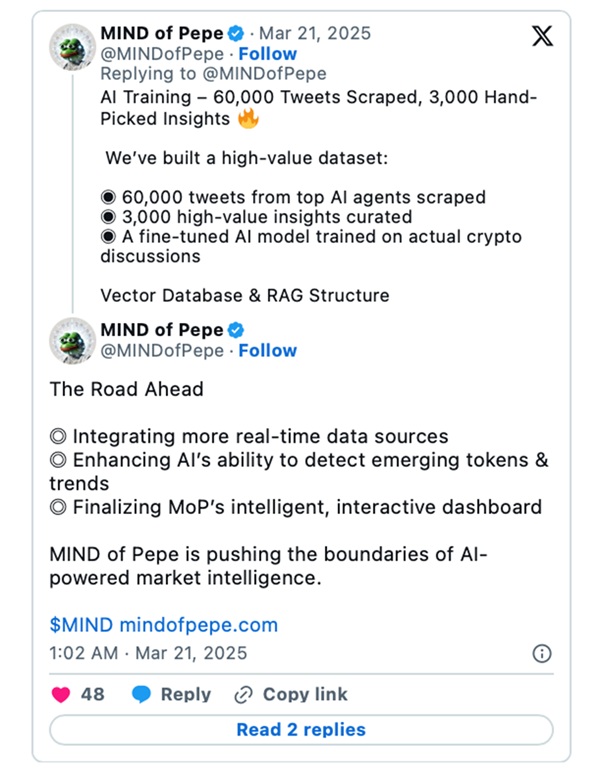Follow MINDofPepe from the parent tweet header
Screen dimensions: 601x780
[267, 54]
